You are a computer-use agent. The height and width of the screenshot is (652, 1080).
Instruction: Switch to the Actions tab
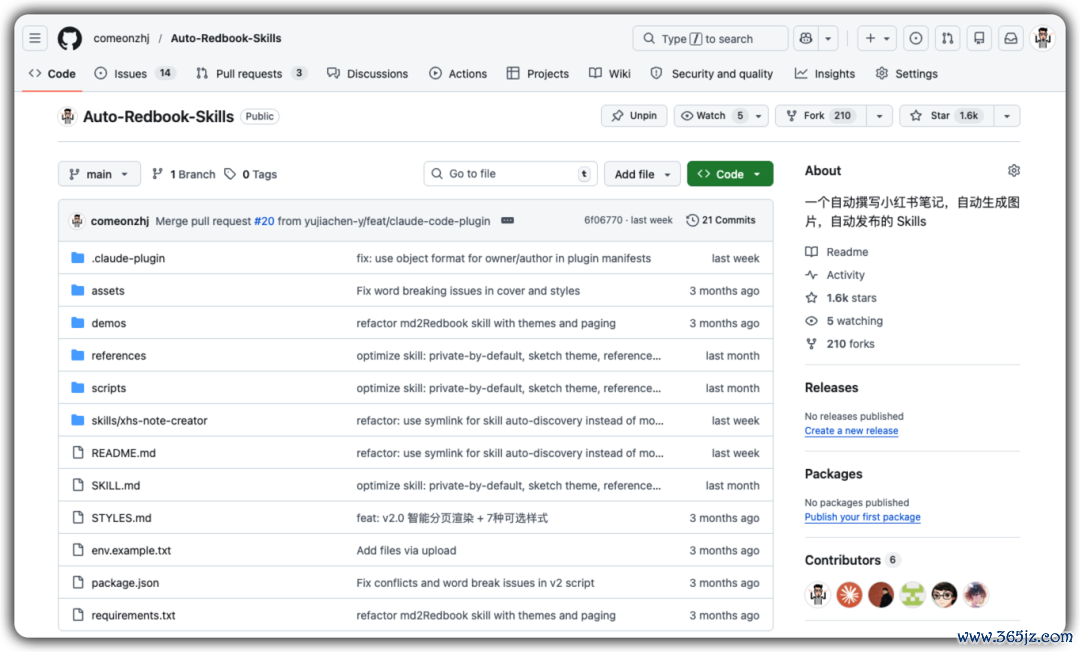tap(458, 74)
